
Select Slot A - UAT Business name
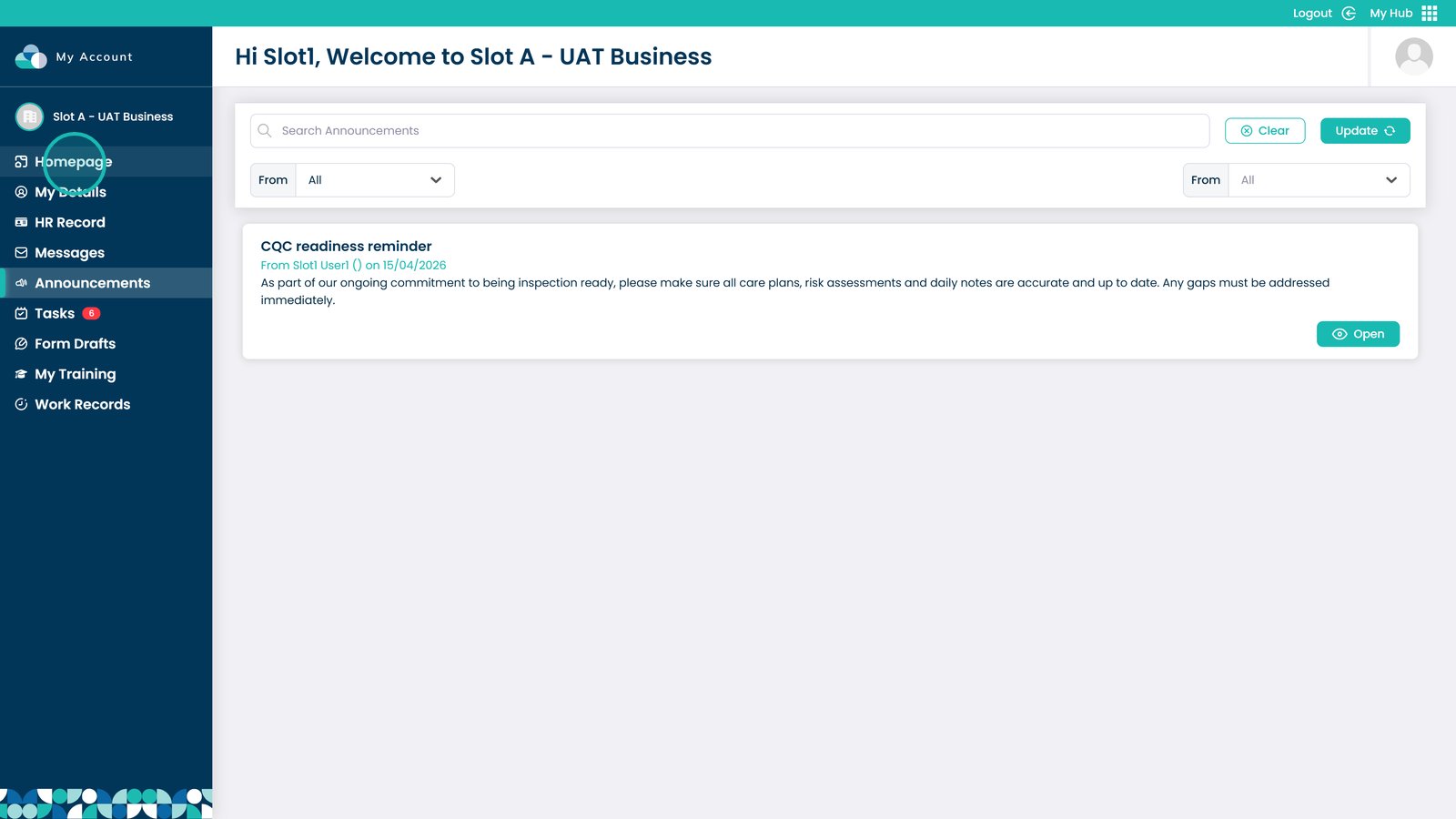(113, 116)
